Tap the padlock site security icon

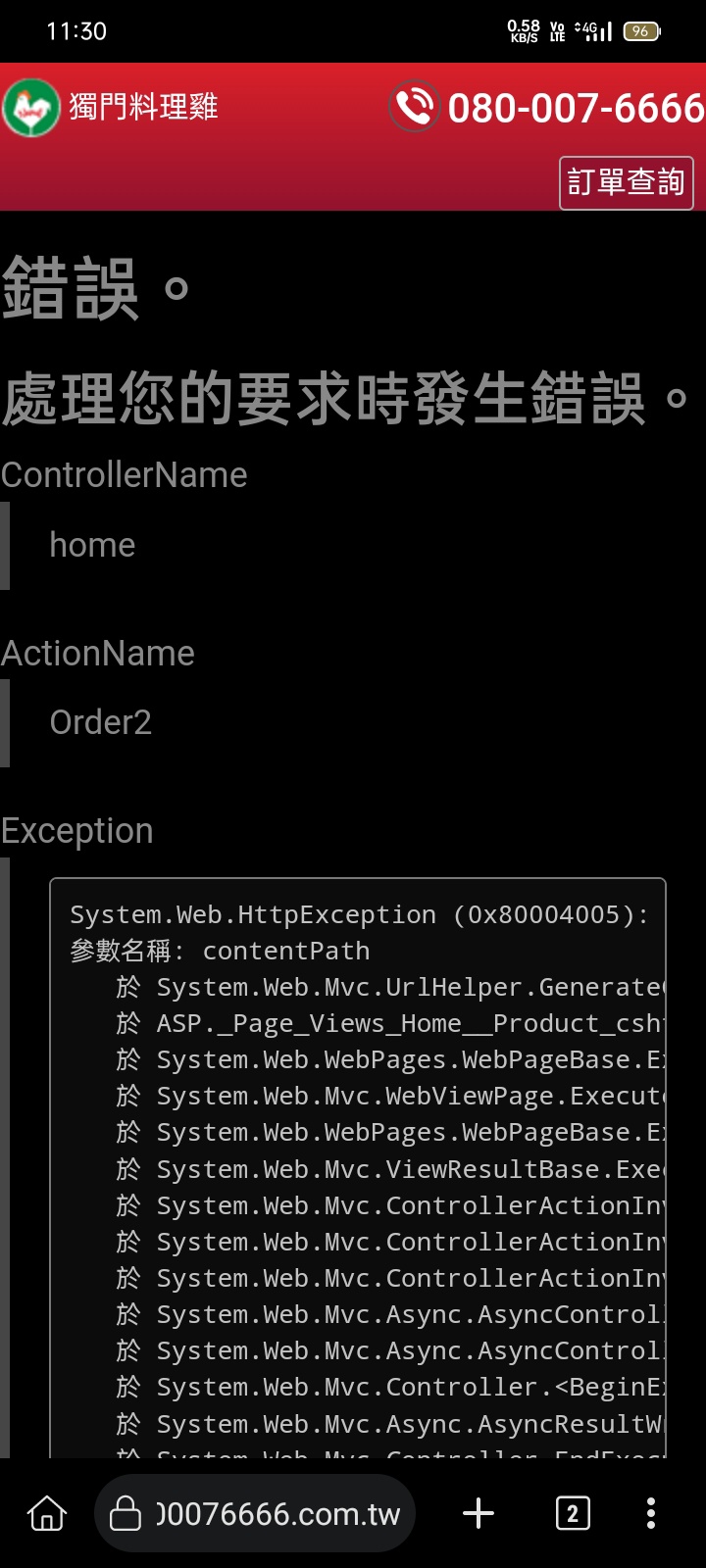click(x=125, y=1513)
